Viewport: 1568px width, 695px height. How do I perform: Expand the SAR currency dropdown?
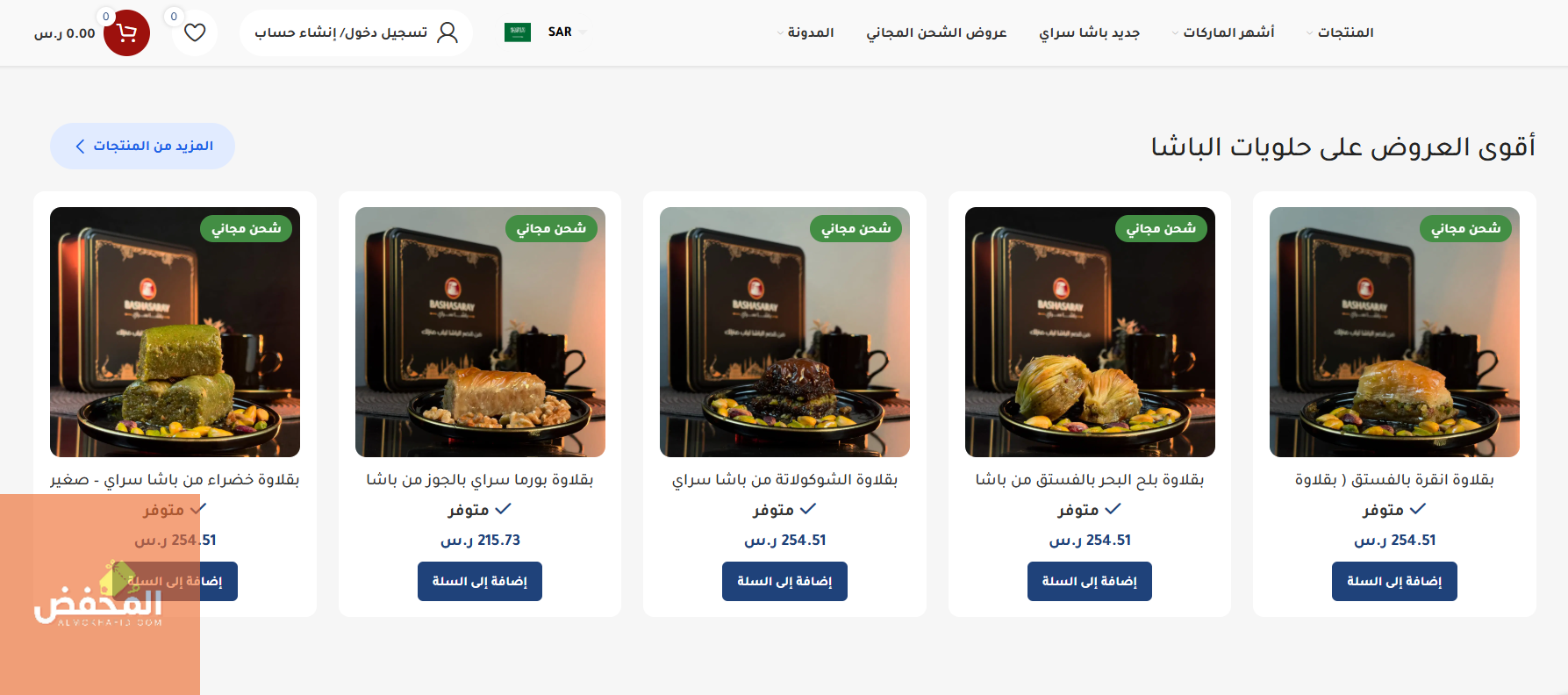pos(567,32)
